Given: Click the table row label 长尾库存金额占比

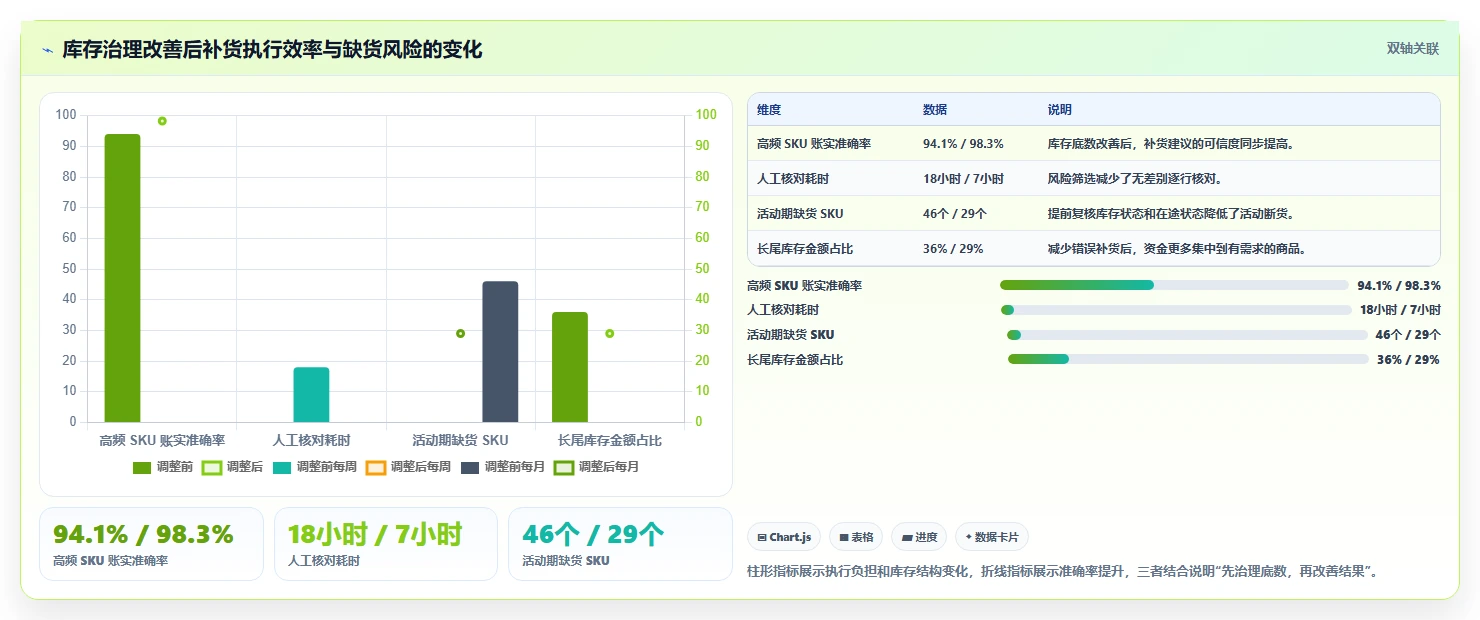Looking at the screenshot, I should [805, 249].
